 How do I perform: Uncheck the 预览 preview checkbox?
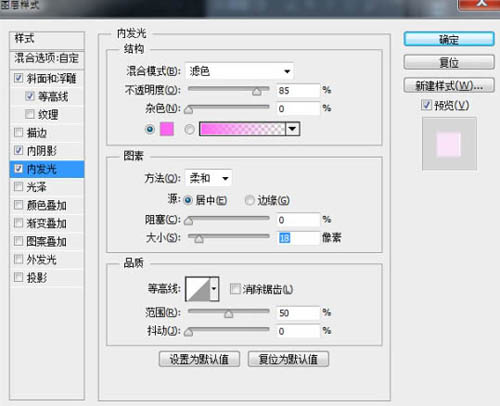(x=426, y=105)
